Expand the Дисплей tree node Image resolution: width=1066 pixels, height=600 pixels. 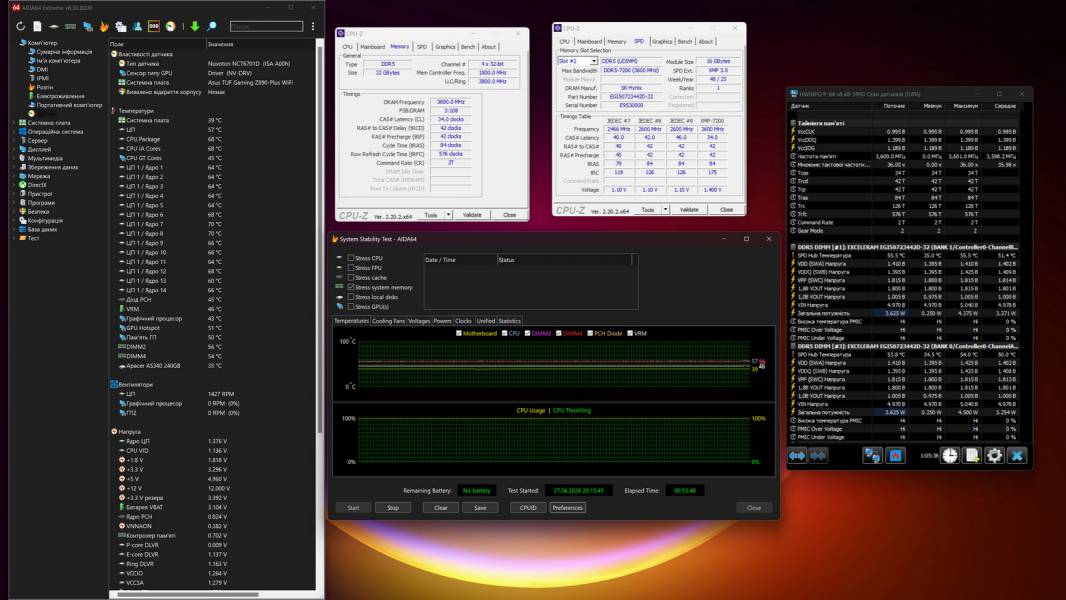click(x=14, y=149)
